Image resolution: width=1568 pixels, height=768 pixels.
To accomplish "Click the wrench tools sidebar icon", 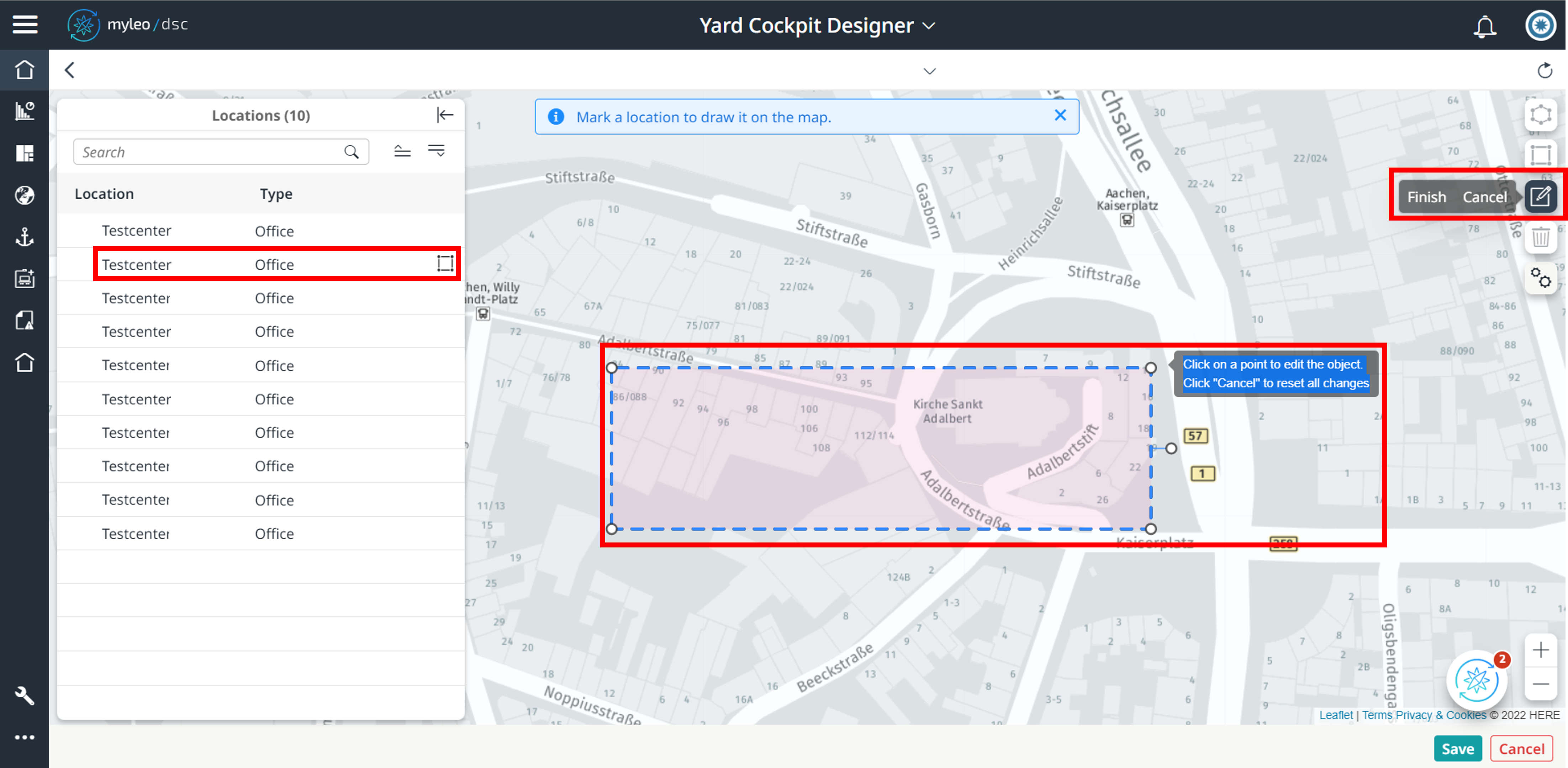I will coord(25,695).
